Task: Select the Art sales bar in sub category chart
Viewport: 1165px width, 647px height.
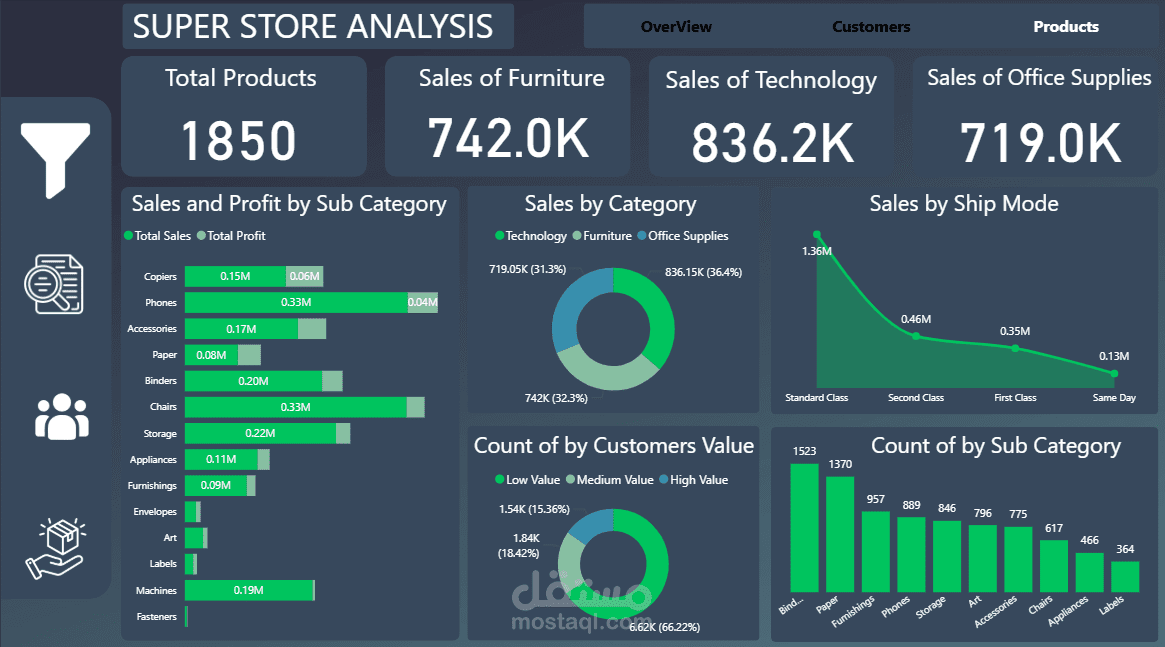Action: coord(194,538)
